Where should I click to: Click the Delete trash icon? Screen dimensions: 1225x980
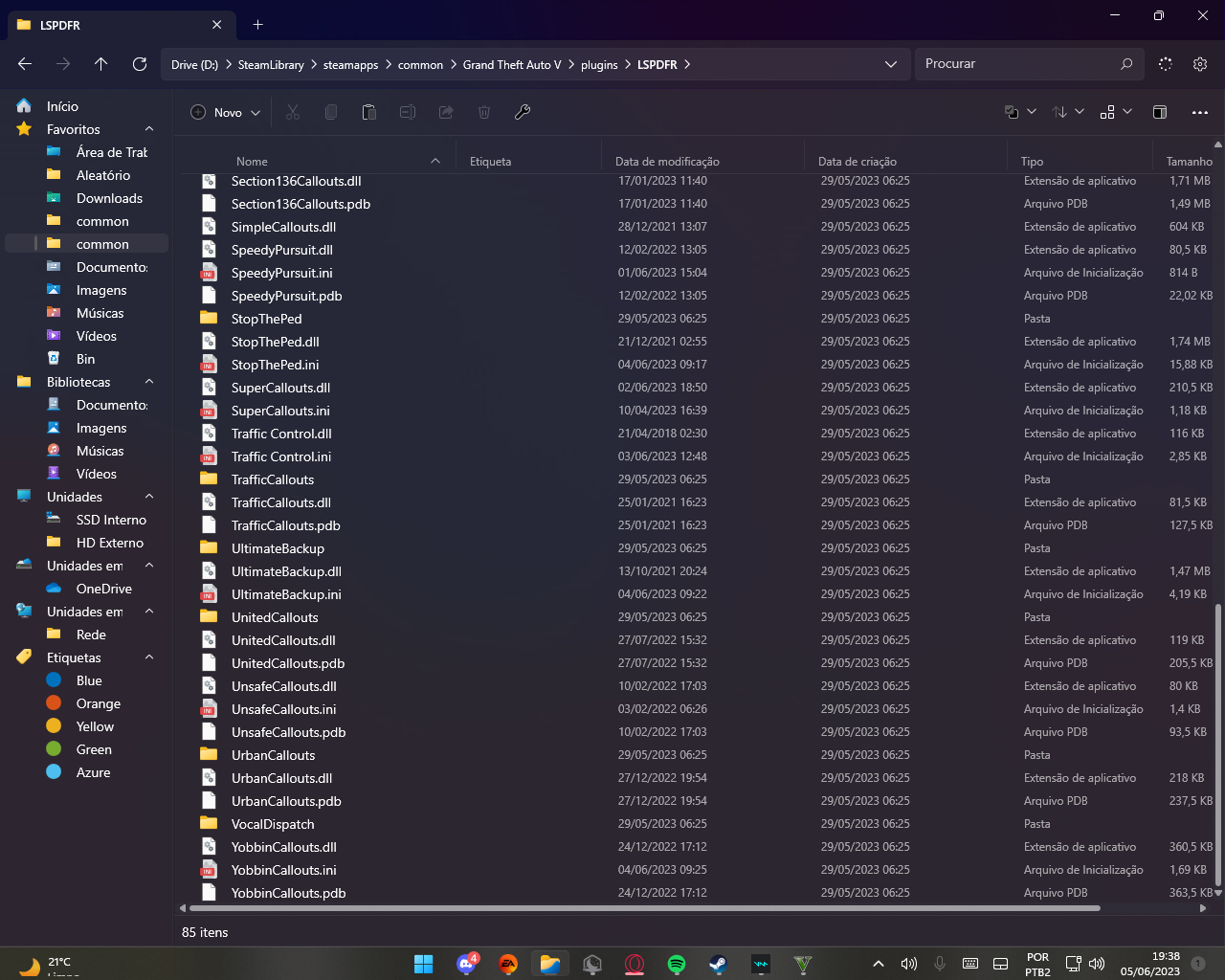click(x=484, y=112)
